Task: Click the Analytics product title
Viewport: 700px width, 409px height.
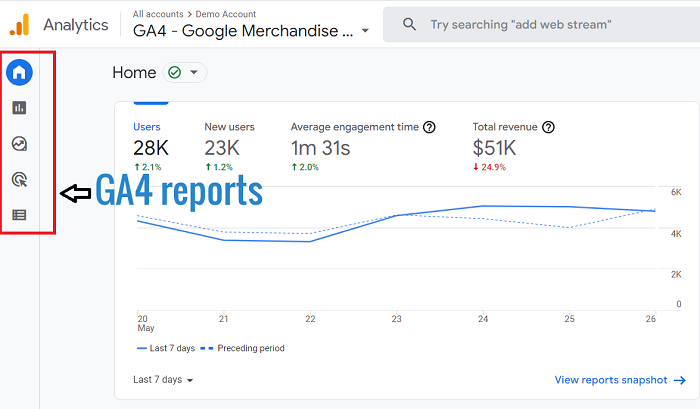Action: pos(76,25)
